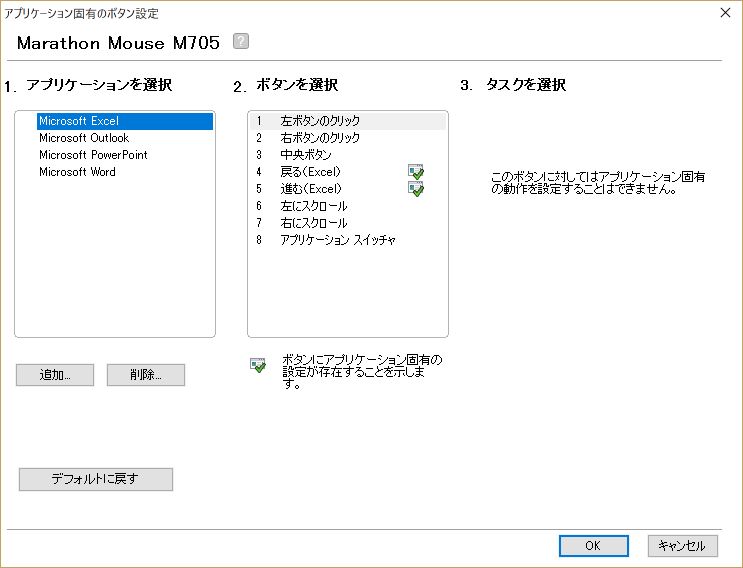Choose button 6 左にスクロール

(x=348, y=206)
